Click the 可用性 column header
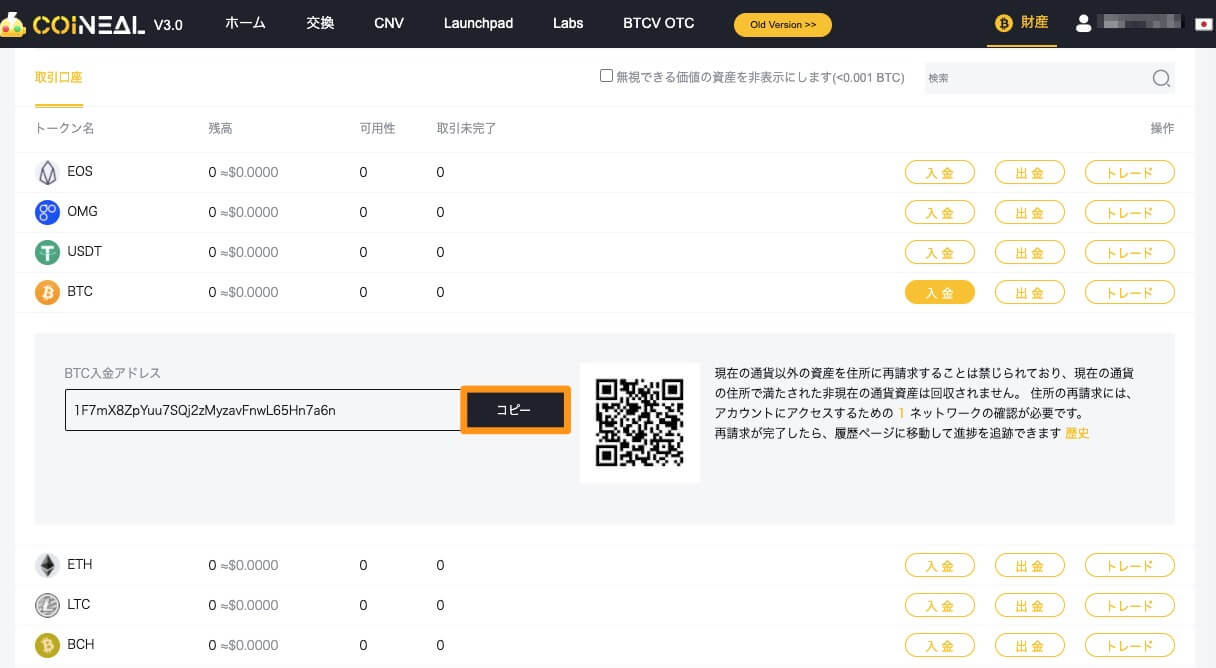The image size is (1216, 668). 378,128
